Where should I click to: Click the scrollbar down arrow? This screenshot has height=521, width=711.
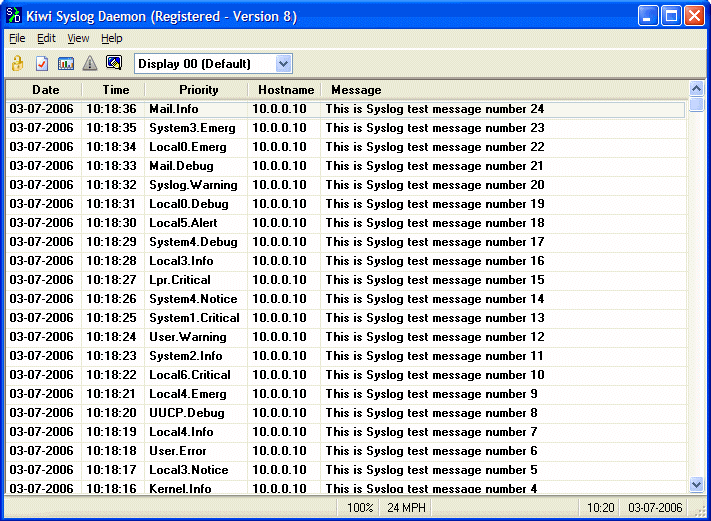point(696,484)
